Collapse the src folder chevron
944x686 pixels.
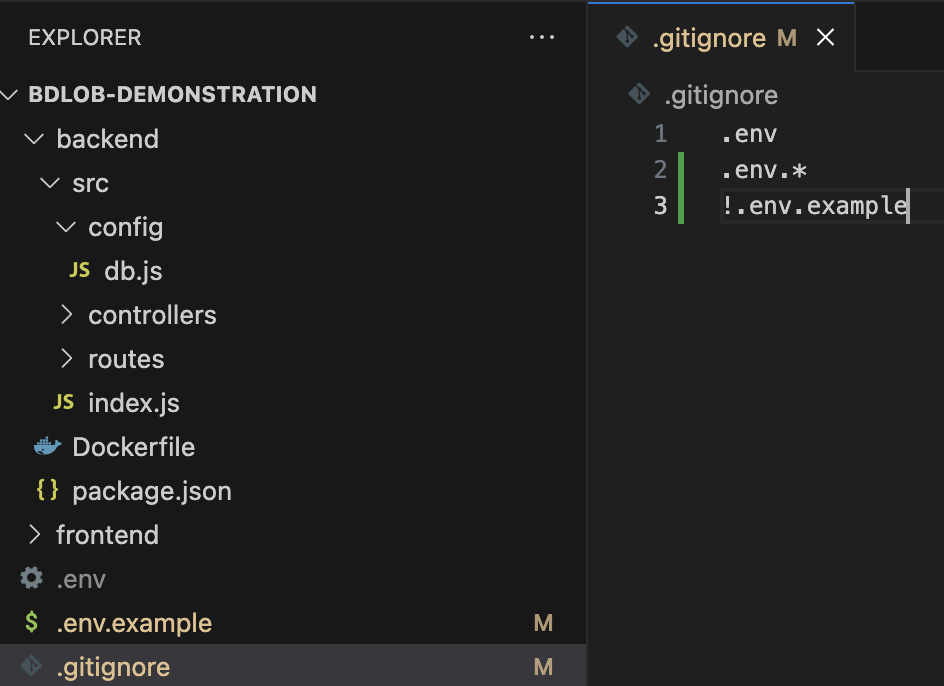50,182
